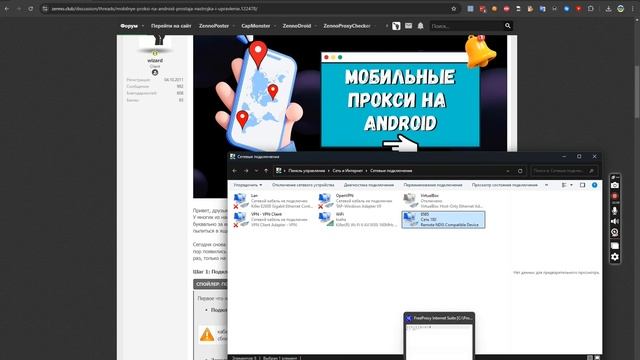
Task: Open the change view dropdown
Action: point(571,185)
